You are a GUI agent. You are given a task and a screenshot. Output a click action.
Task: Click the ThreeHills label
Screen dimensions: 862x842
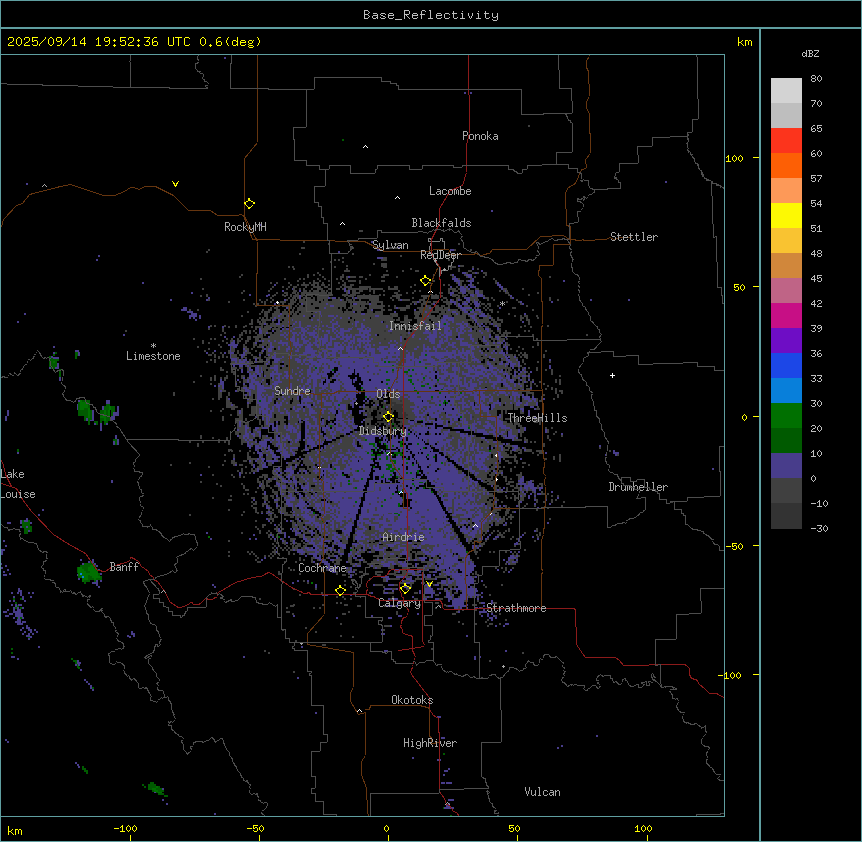tap(537, 418)
